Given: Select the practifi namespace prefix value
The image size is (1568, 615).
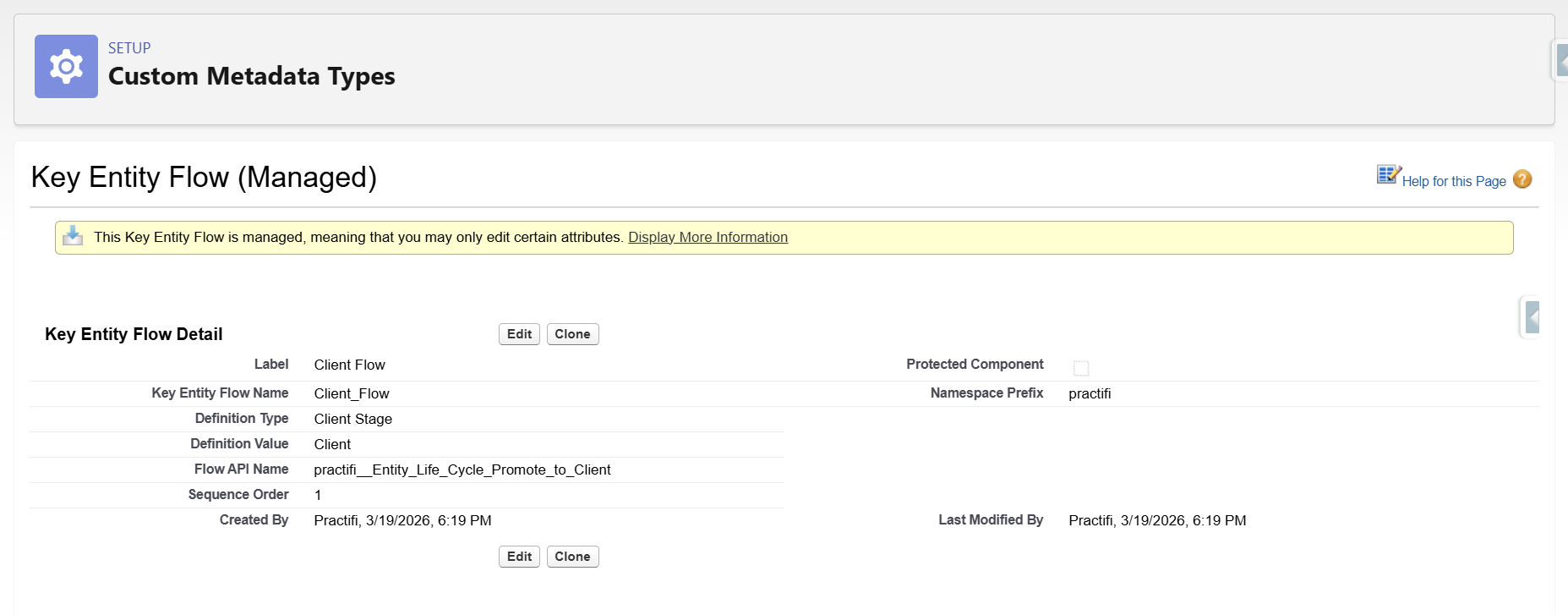Looking at the screenshot, I should [1090, 393].
